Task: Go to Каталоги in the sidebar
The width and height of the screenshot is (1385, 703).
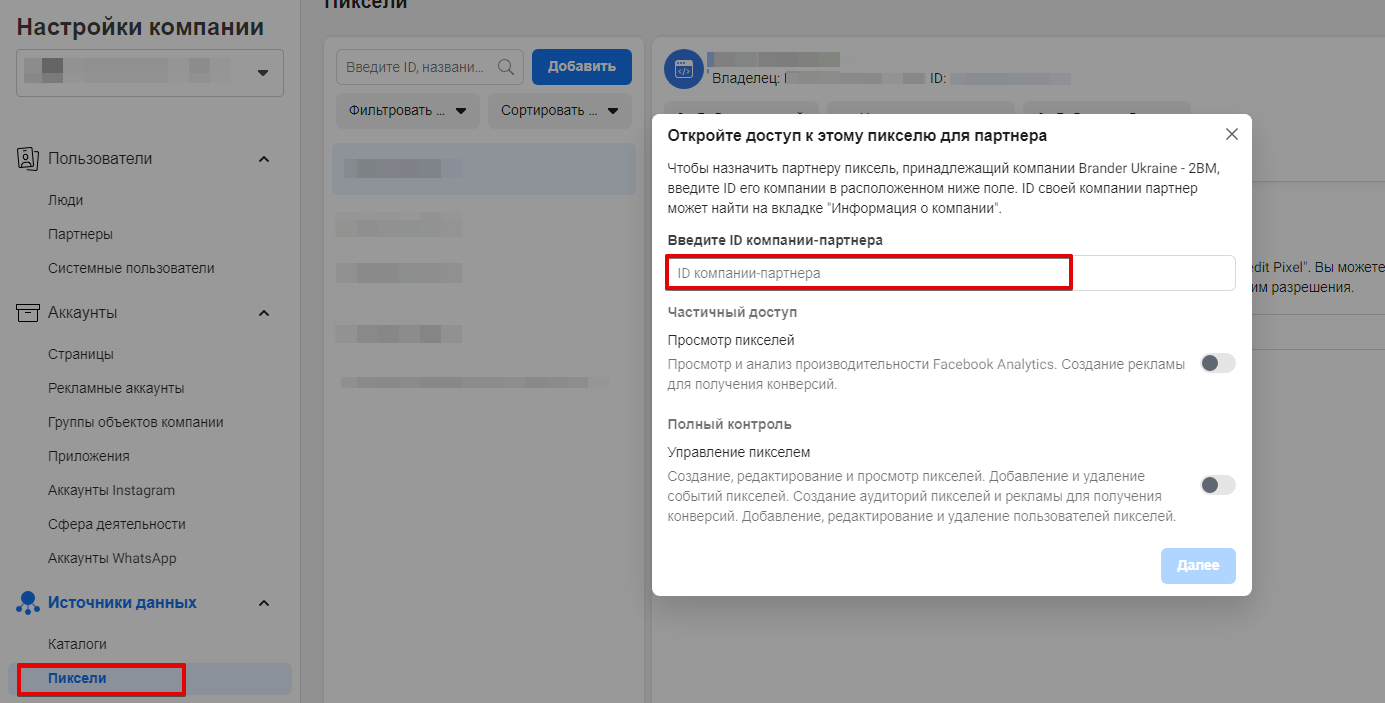Action: (77, 644)
